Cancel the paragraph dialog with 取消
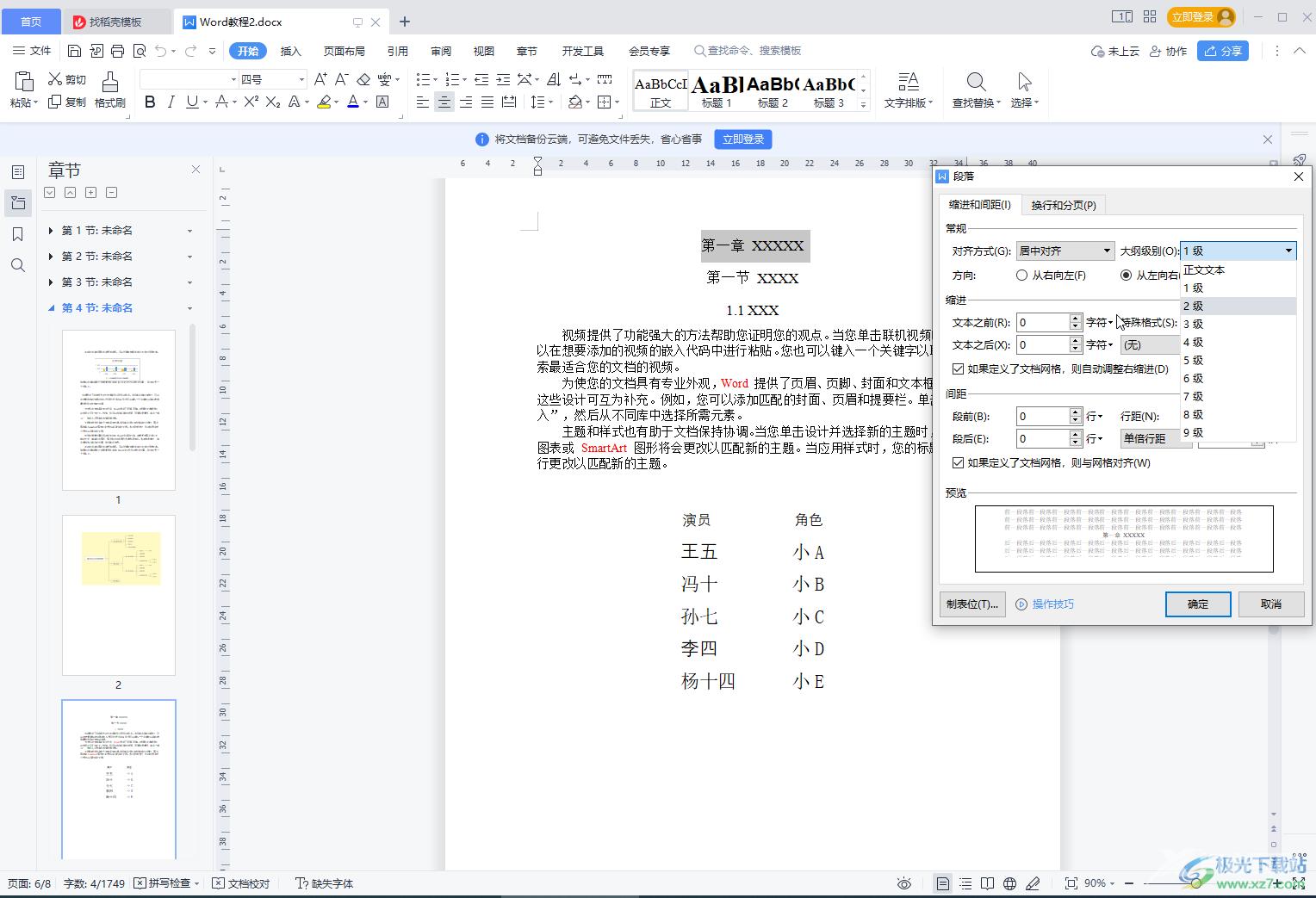The height and width of the screenshot is (898, 1316). click(1270, 604)
